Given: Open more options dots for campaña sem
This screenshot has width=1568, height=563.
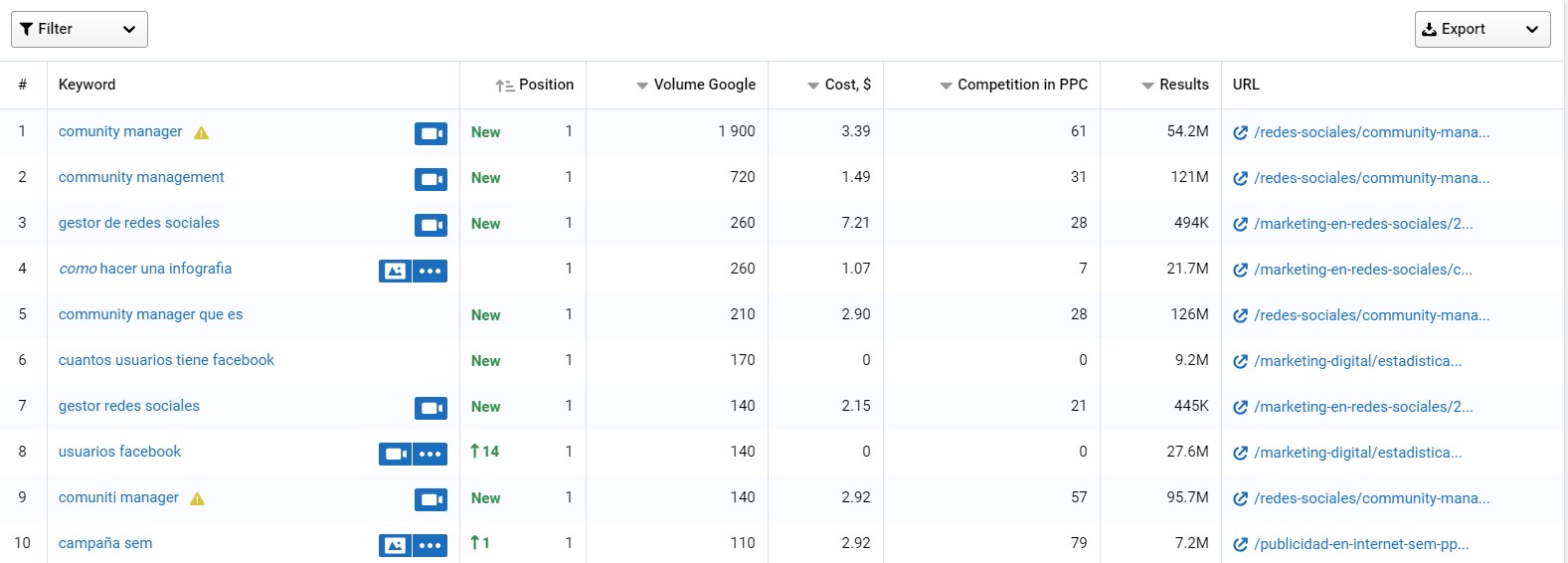Looking at the screenshot, I should click(430, 545).
